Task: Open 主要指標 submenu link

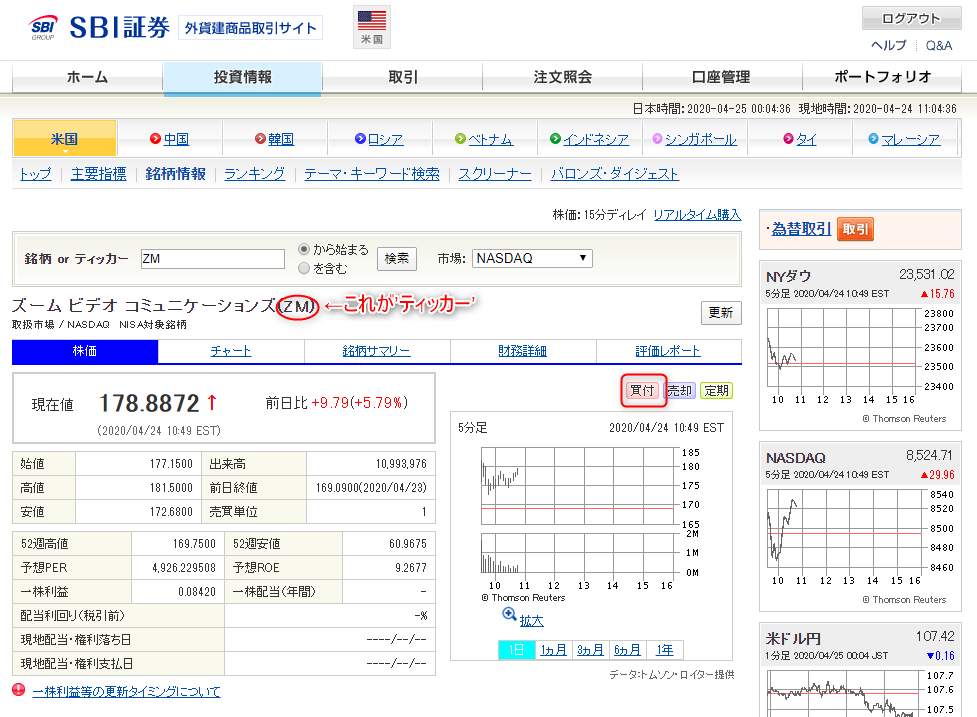Action: pos(98,174)
